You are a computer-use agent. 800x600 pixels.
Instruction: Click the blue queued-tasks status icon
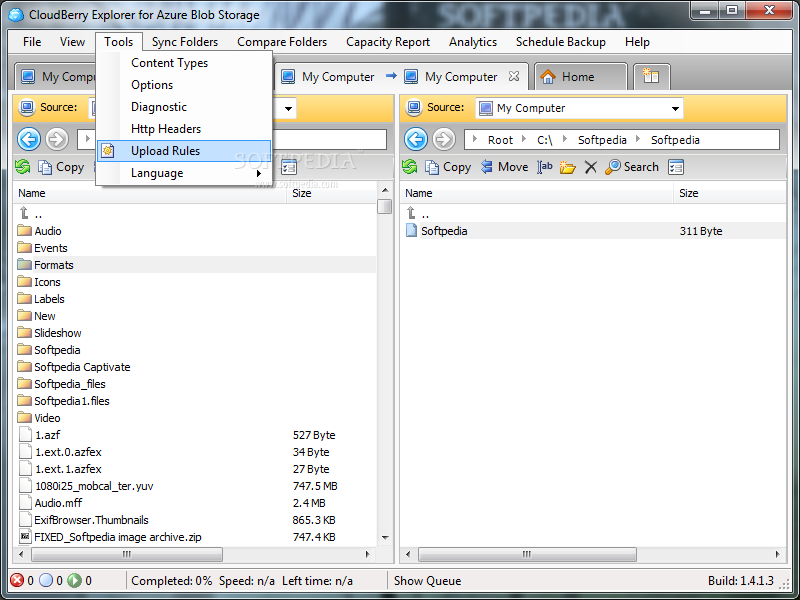pyautogui.click(x=46, y=580)
